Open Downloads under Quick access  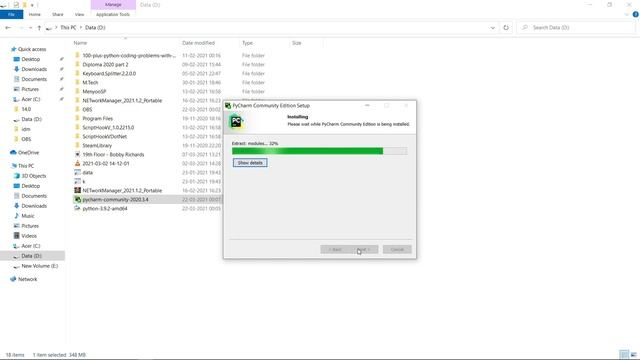(x=34, y=69)
